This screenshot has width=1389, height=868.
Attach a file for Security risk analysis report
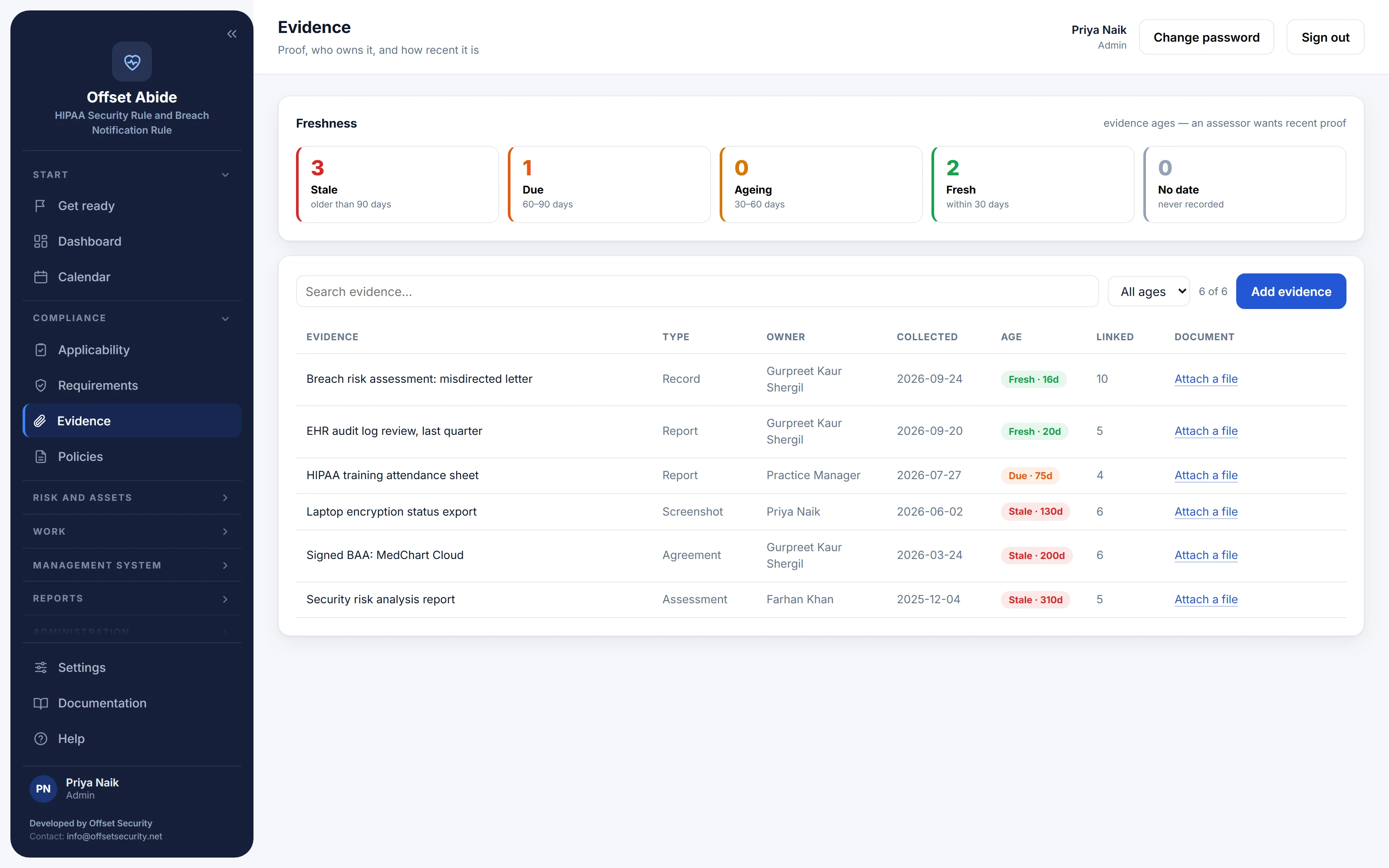click(1206, 599)
